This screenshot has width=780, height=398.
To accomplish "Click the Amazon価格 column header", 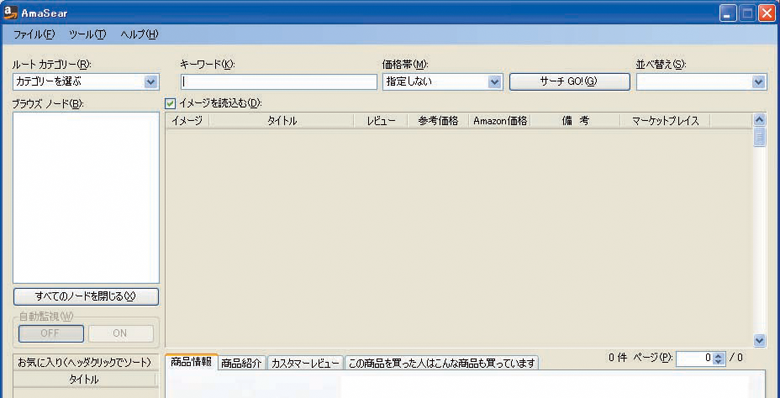I will (x=500, y=120).
